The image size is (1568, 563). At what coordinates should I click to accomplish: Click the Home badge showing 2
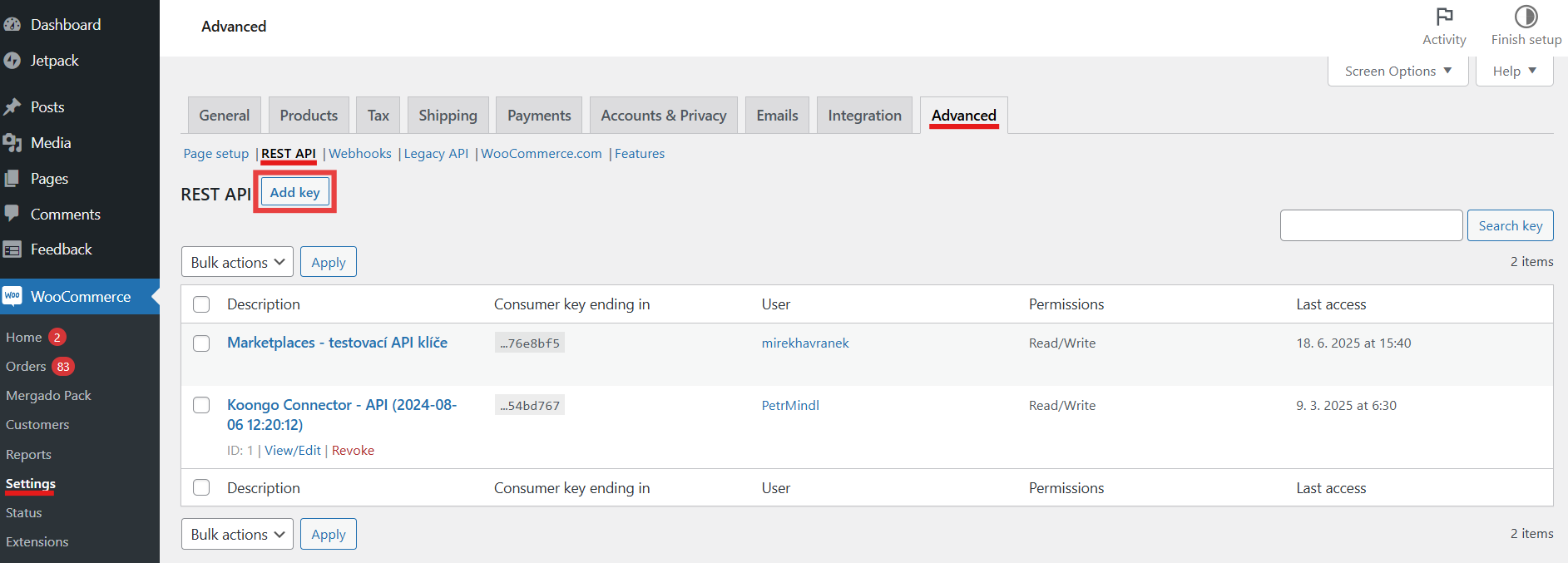coord(57,337)
